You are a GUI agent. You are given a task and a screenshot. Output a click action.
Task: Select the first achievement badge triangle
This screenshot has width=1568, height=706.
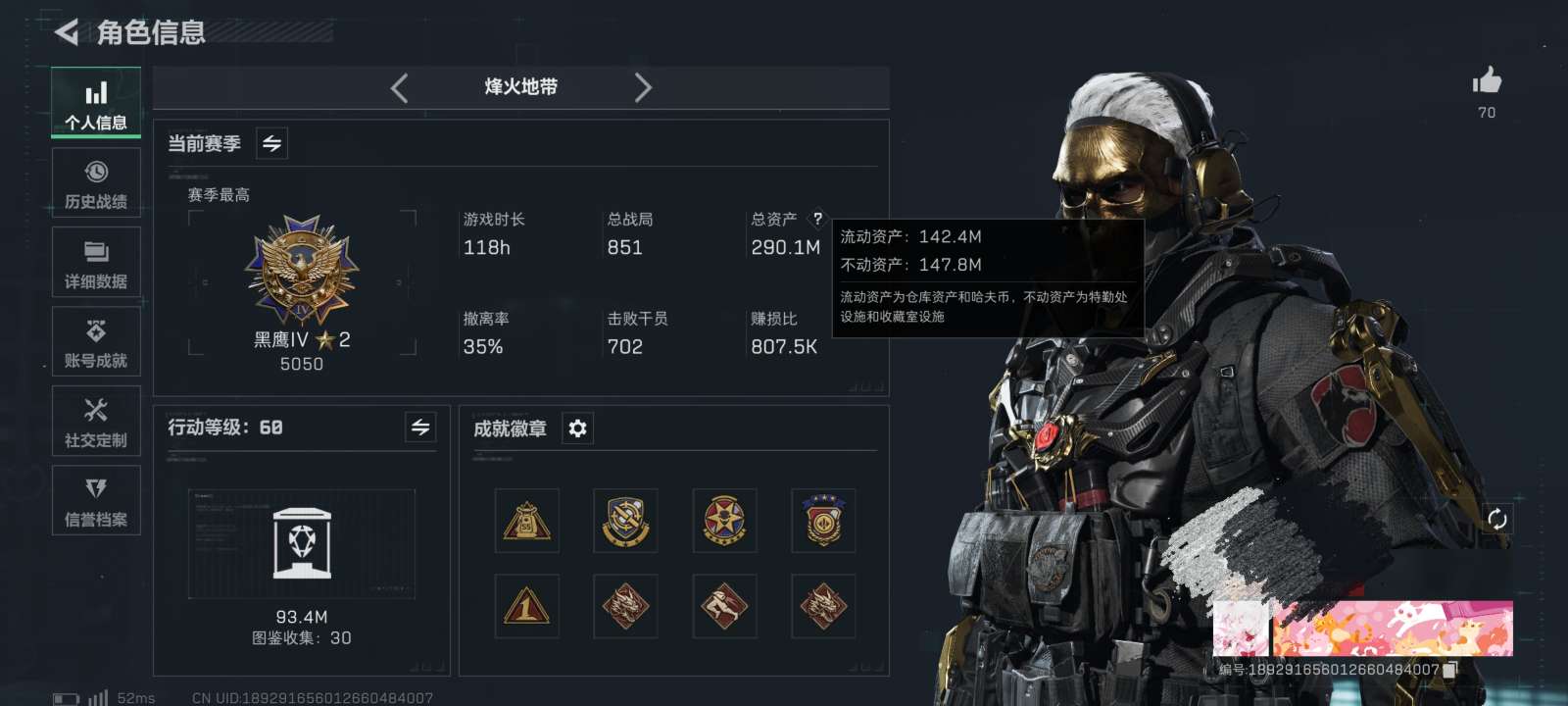coord(526,521)
